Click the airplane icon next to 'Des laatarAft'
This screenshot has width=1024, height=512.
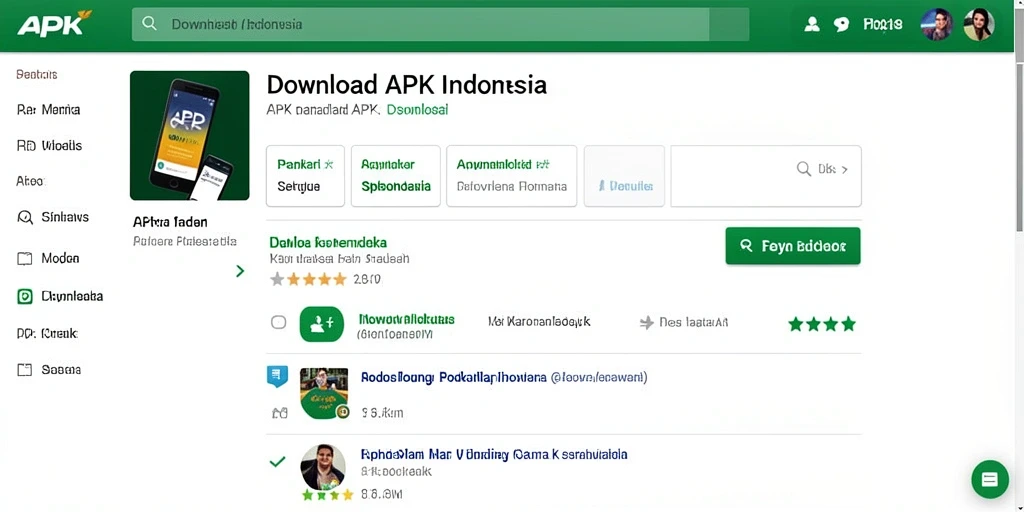point(647,322)
